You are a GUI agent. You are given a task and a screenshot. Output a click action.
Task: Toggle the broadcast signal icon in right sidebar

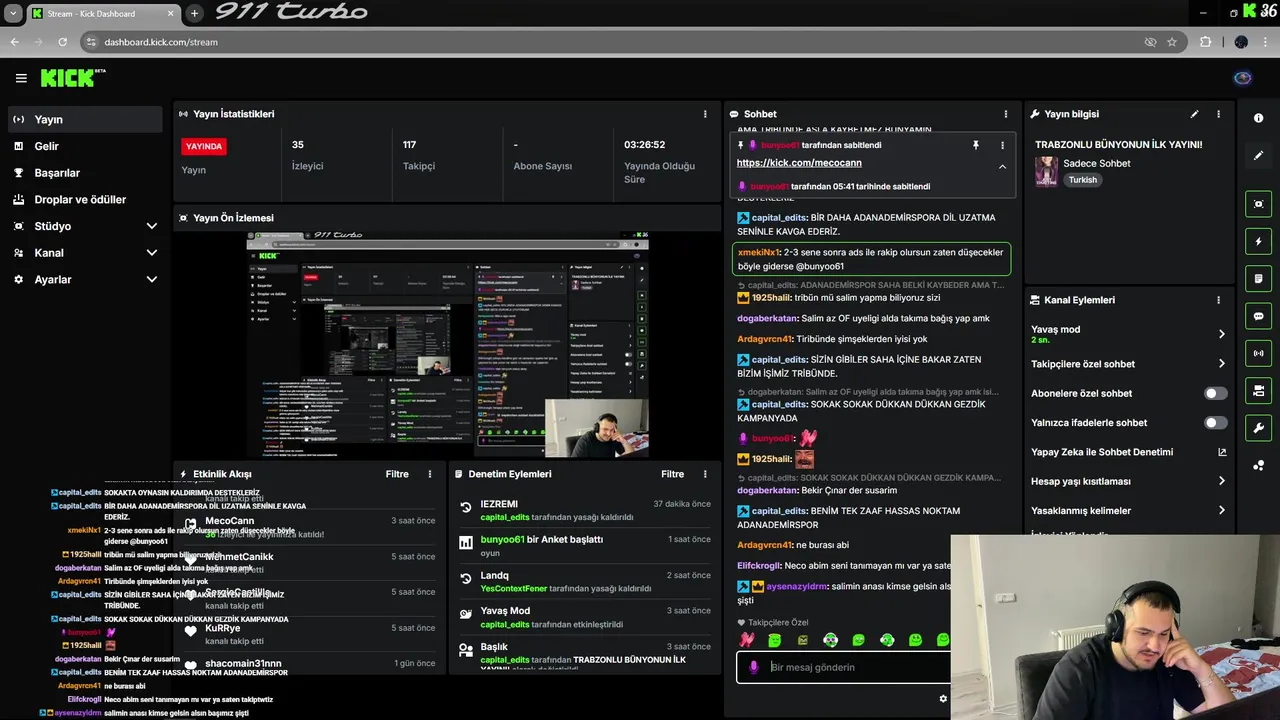[1258, 353]
